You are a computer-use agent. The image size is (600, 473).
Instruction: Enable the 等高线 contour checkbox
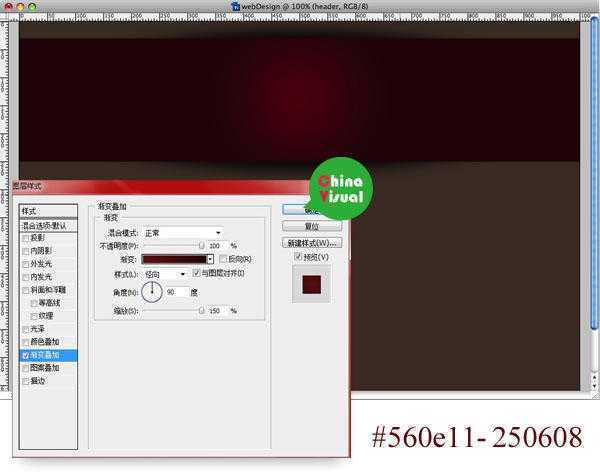(34, 303)
